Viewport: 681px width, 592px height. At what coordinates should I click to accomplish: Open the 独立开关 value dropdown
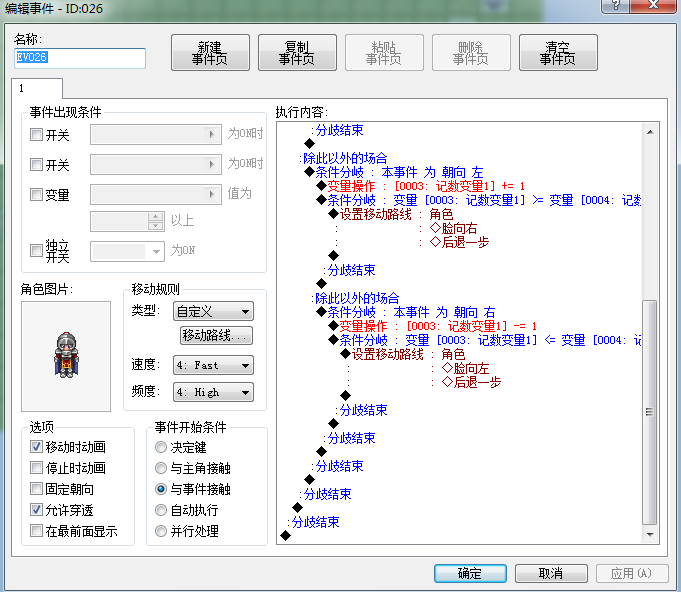point(127,251)
